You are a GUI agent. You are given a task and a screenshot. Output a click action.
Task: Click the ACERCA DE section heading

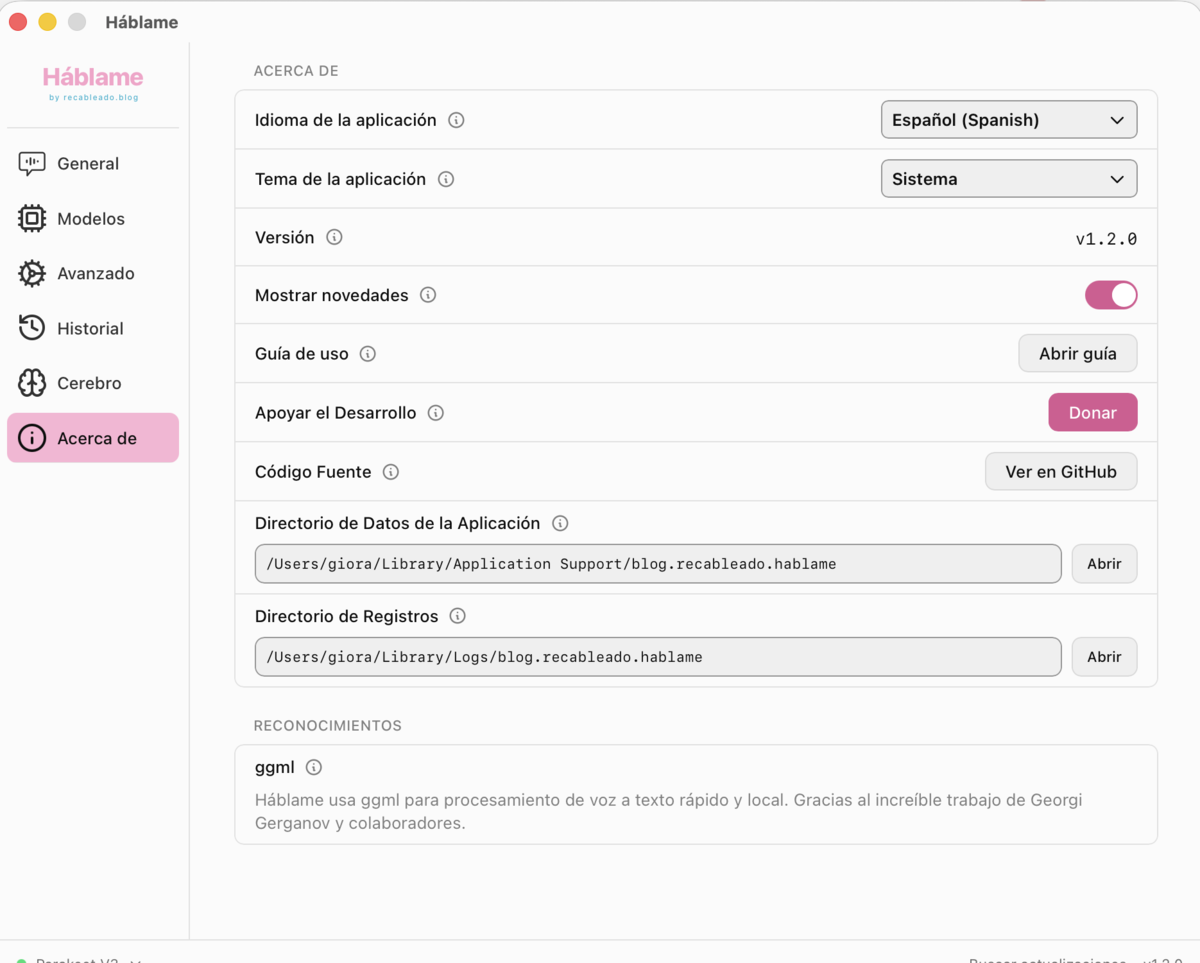pyautogui.click(x=296, y=71)
